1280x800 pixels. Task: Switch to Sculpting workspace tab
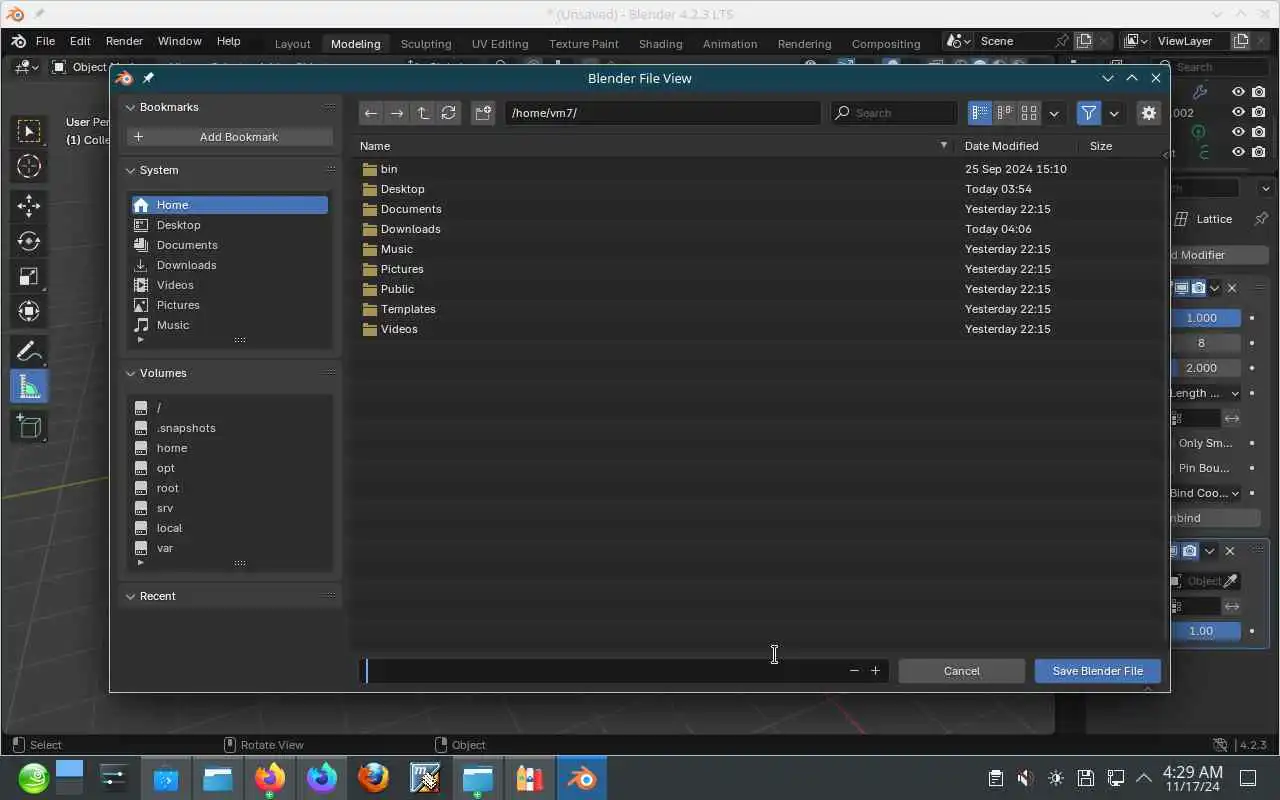point(426,44)
